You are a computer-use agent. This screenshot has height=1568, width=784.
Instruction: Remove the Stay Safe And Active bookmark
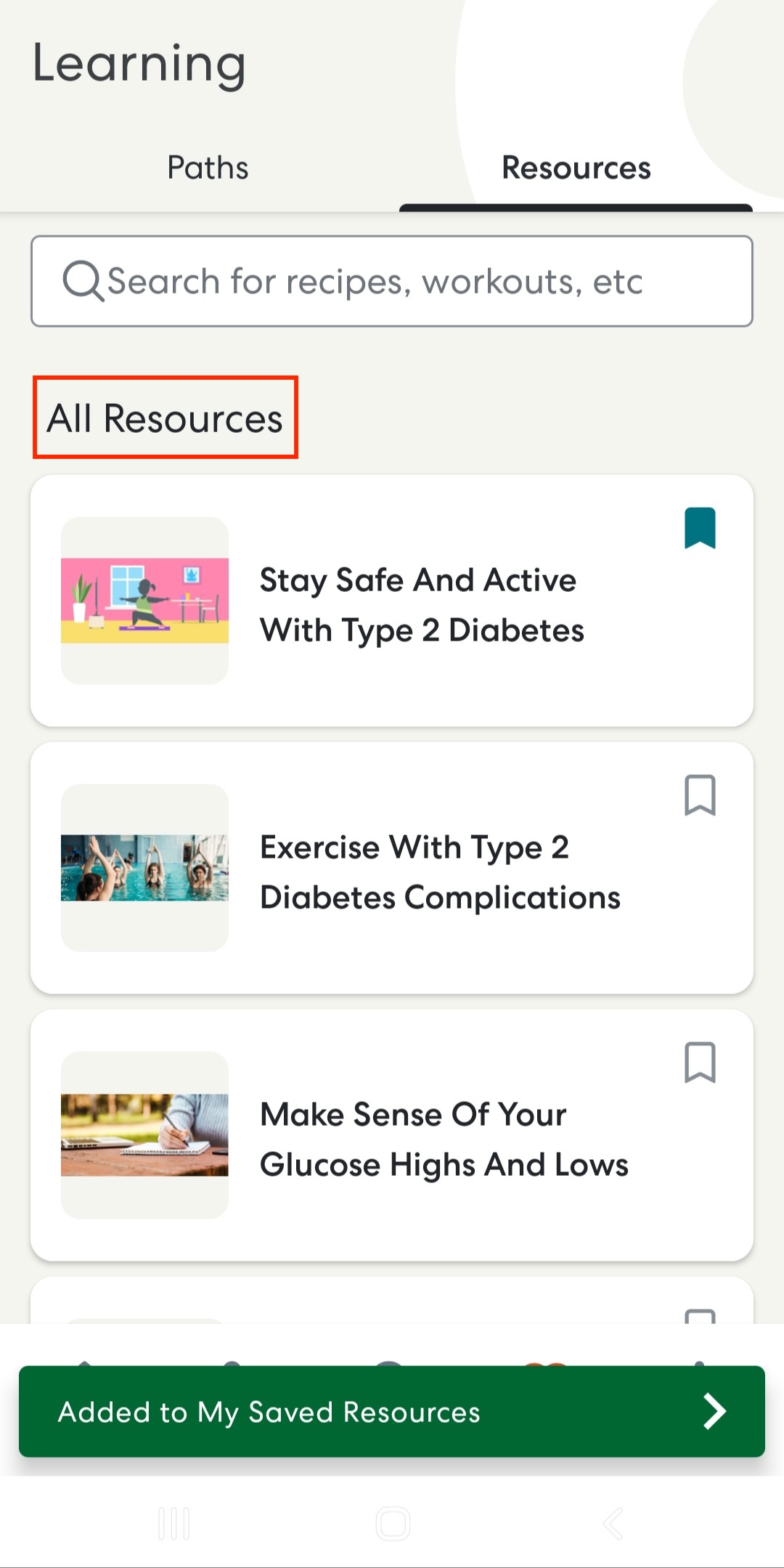(x=700, y=528)
